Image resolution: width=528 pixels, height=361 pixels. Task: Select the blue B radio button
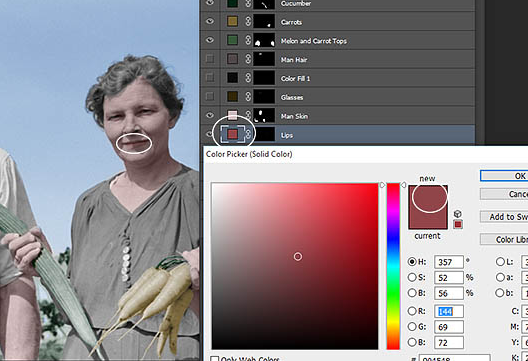point(412,342)
